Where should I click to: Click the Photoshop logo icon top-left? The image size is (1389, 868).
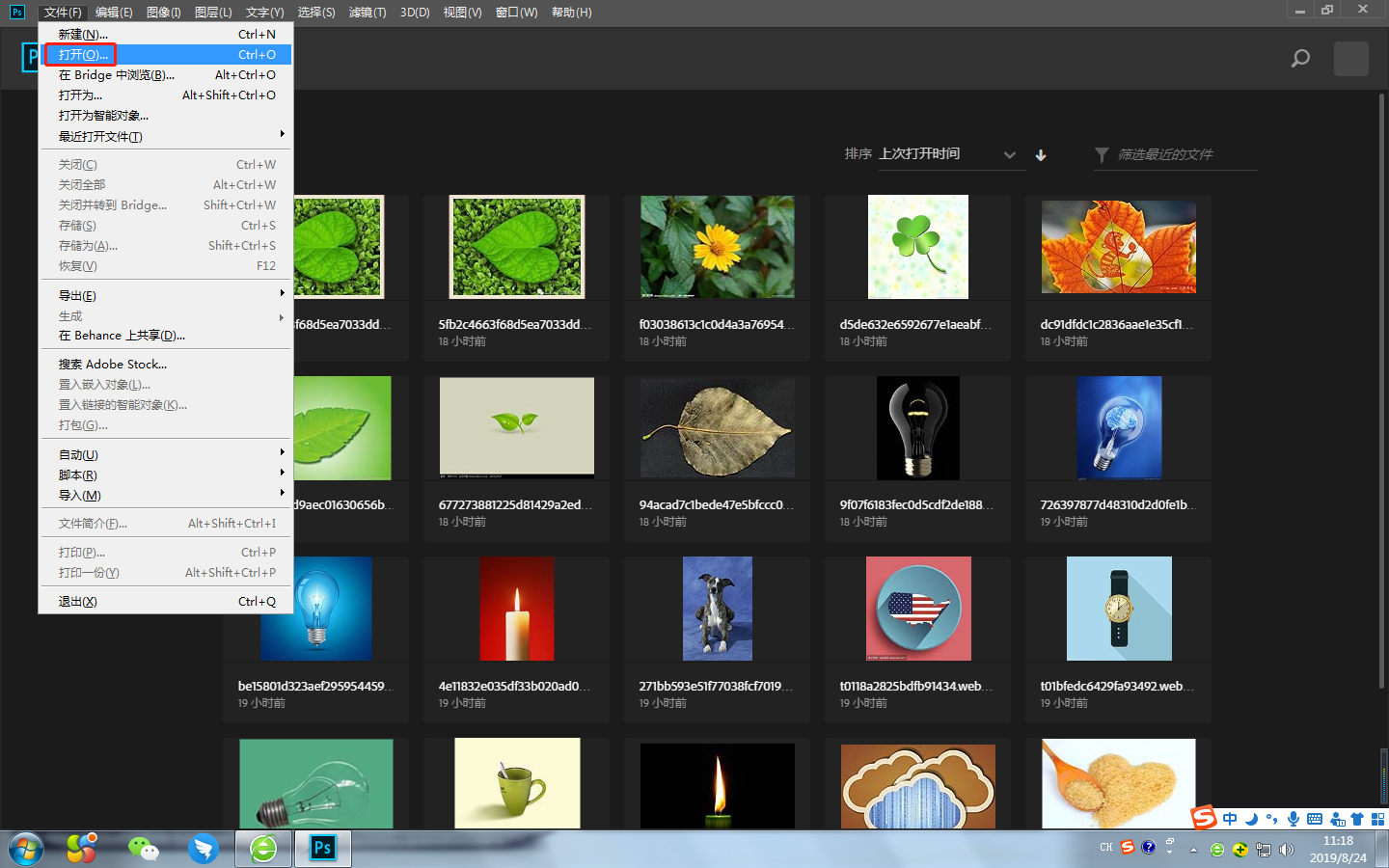(15, 12)
